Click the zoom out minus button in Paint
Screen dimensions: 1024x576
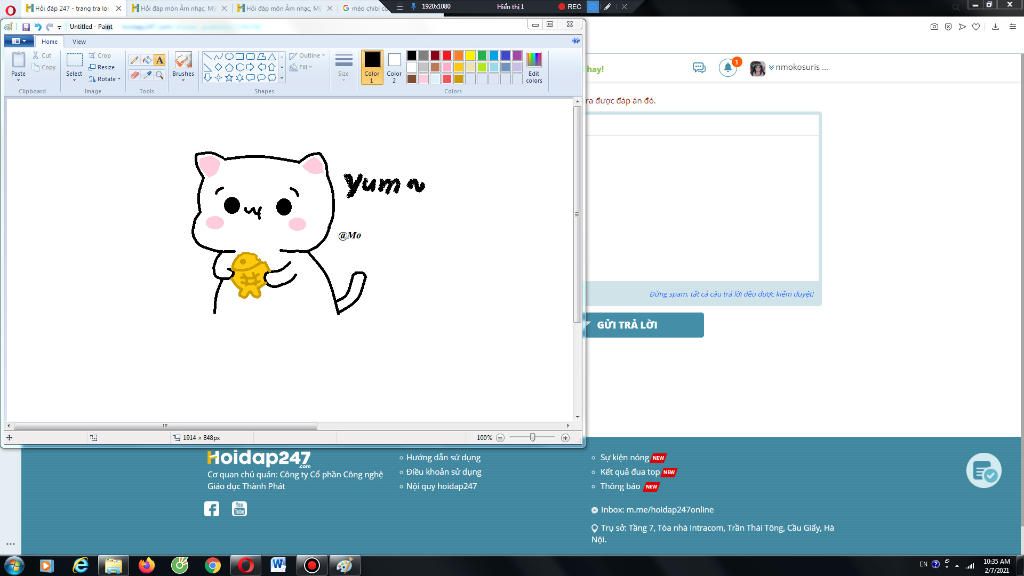coord(500,438)
